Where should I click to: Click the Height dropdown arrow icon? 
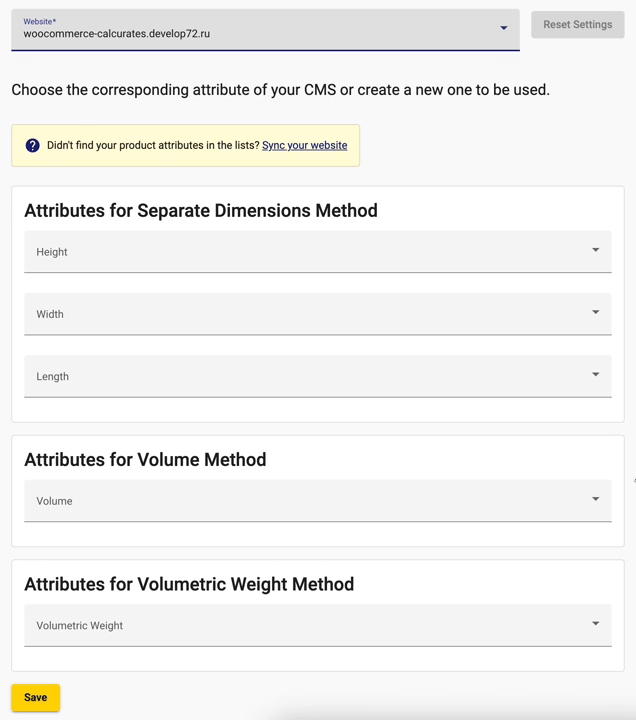(596, 250)
